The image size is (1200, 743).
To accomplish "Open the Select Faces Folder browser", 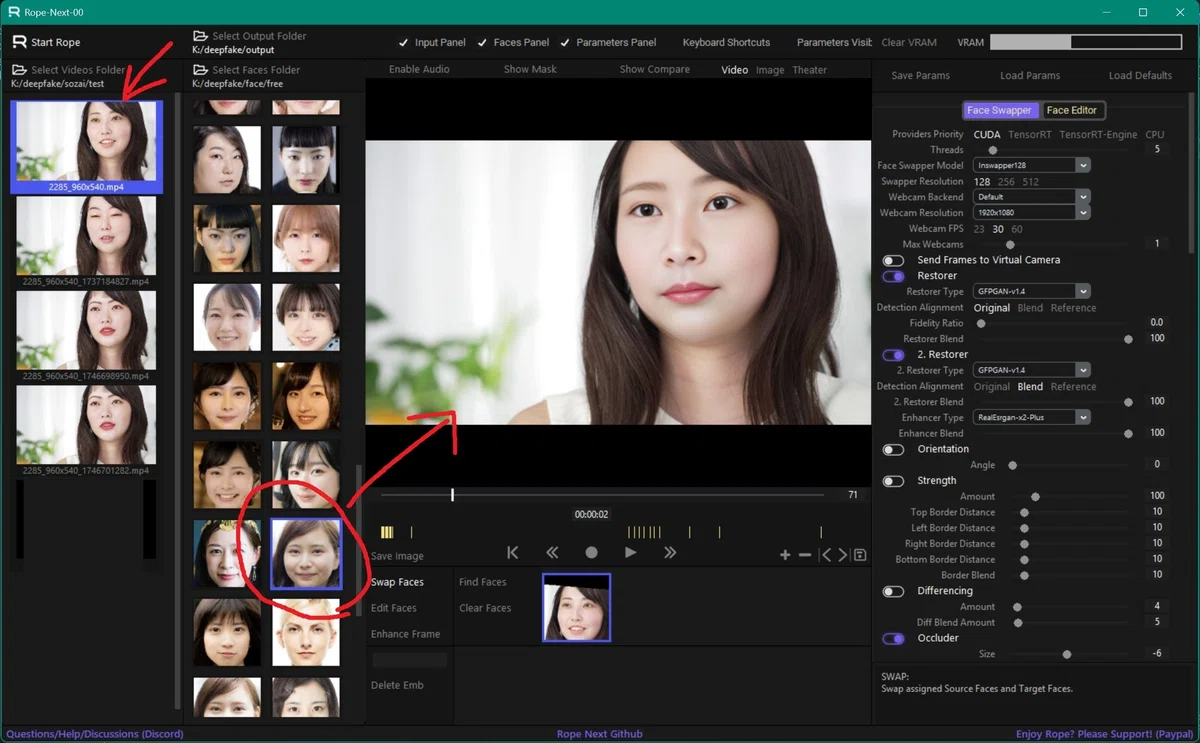I will coord(247,70).
